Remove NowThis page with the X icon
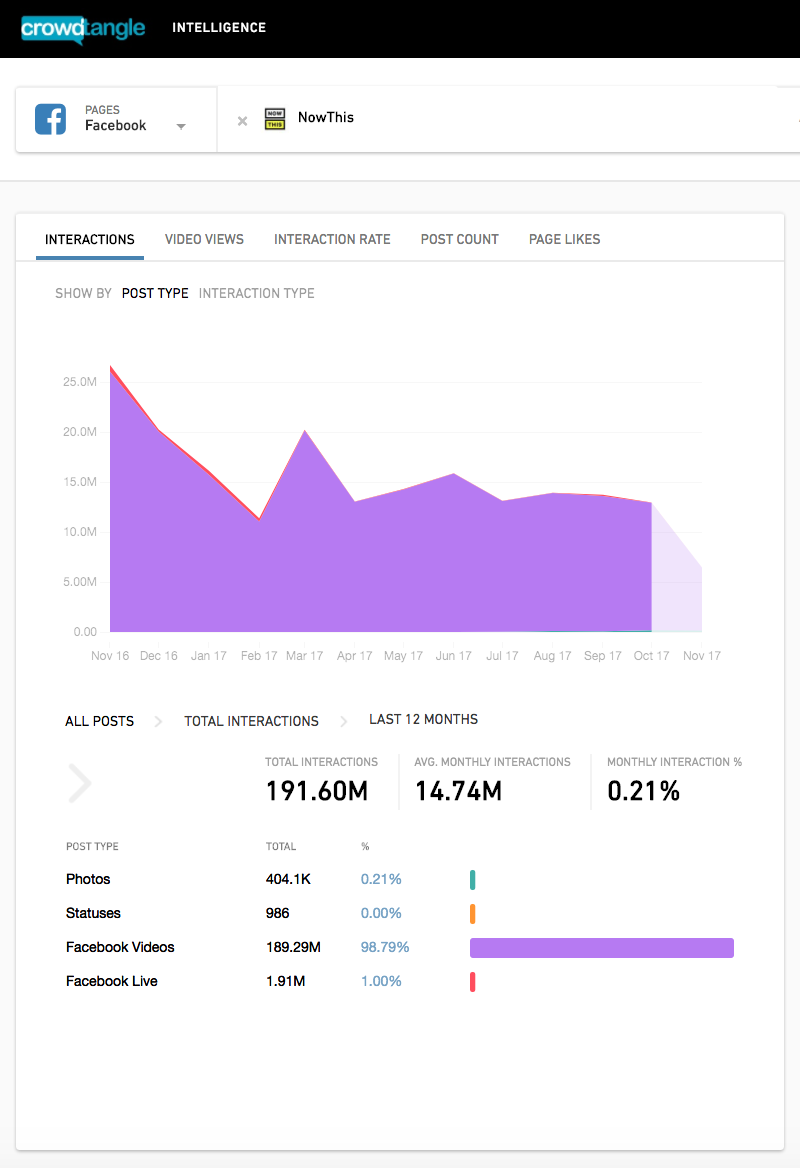The image size is (800, 1168). [242, 121]
